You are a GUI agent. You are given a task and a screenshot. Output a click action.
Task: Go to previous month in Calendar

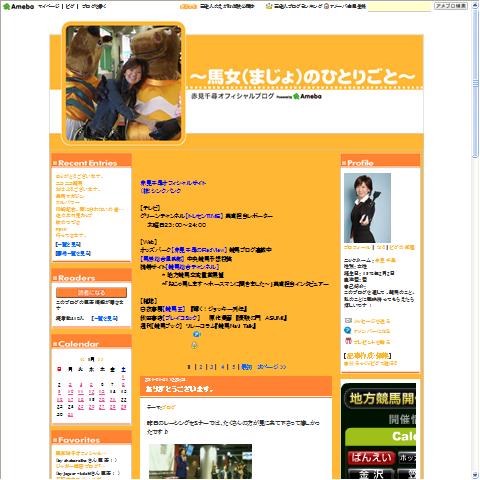[82, 359]
